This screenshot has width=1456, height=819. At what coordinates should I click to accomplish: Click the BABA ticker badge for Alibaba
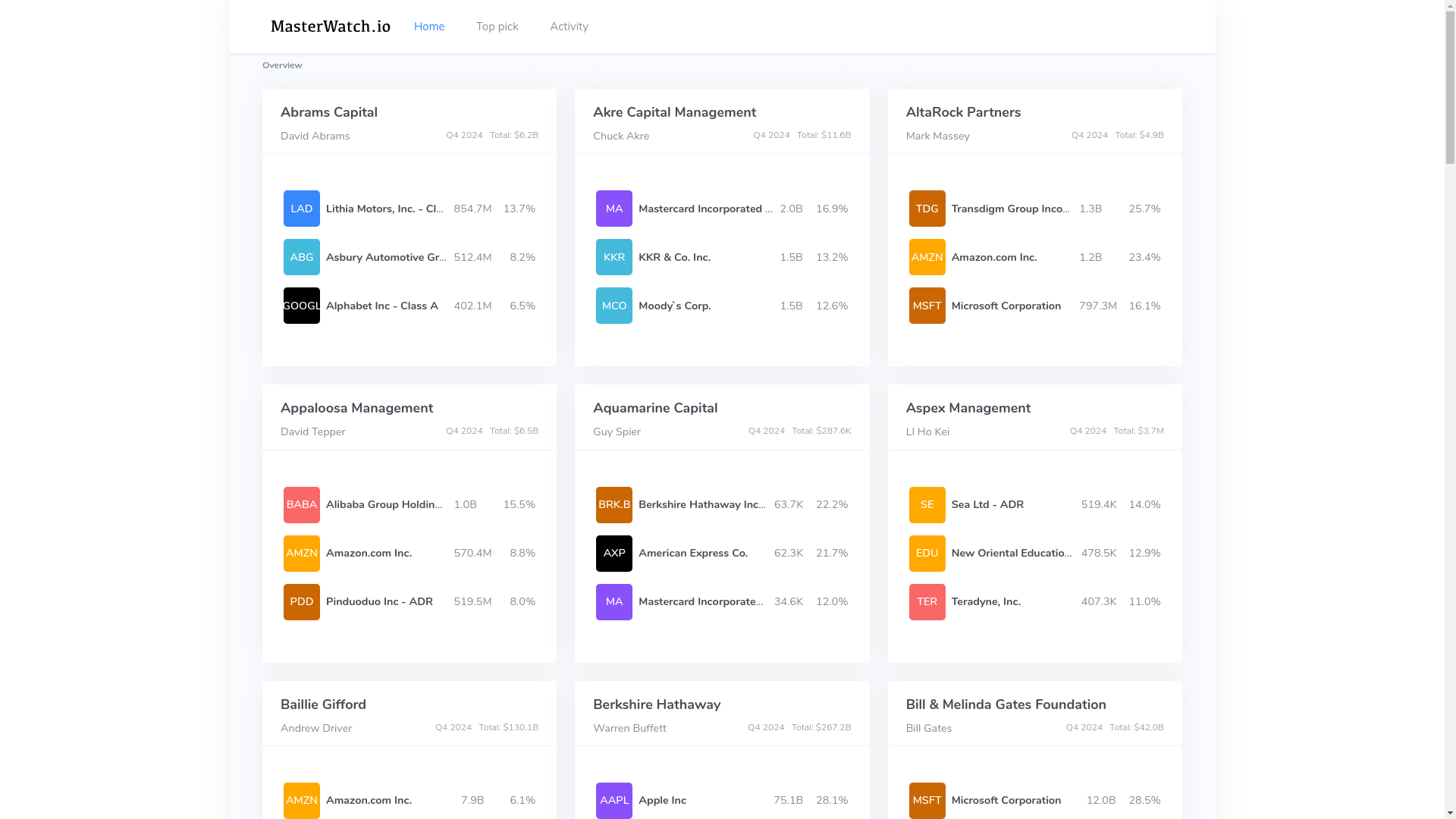pyautogui.click(x=302, y=505)
